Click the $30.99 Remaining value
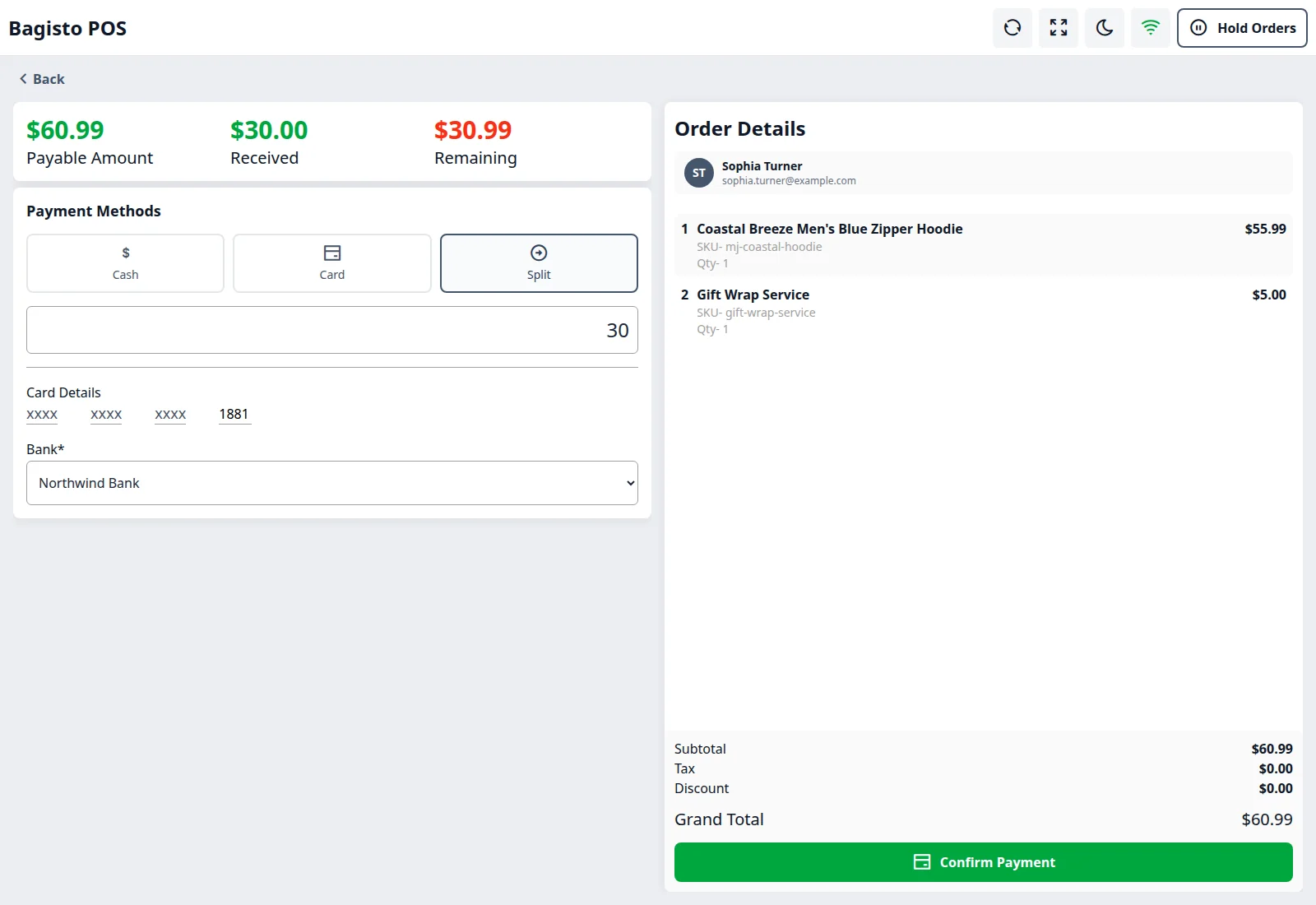 coord(473,130)
